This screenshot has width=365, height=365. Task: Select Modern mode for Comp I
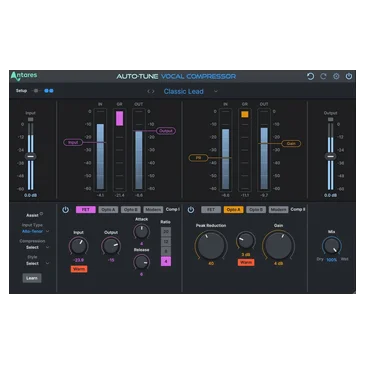point(153,210)
